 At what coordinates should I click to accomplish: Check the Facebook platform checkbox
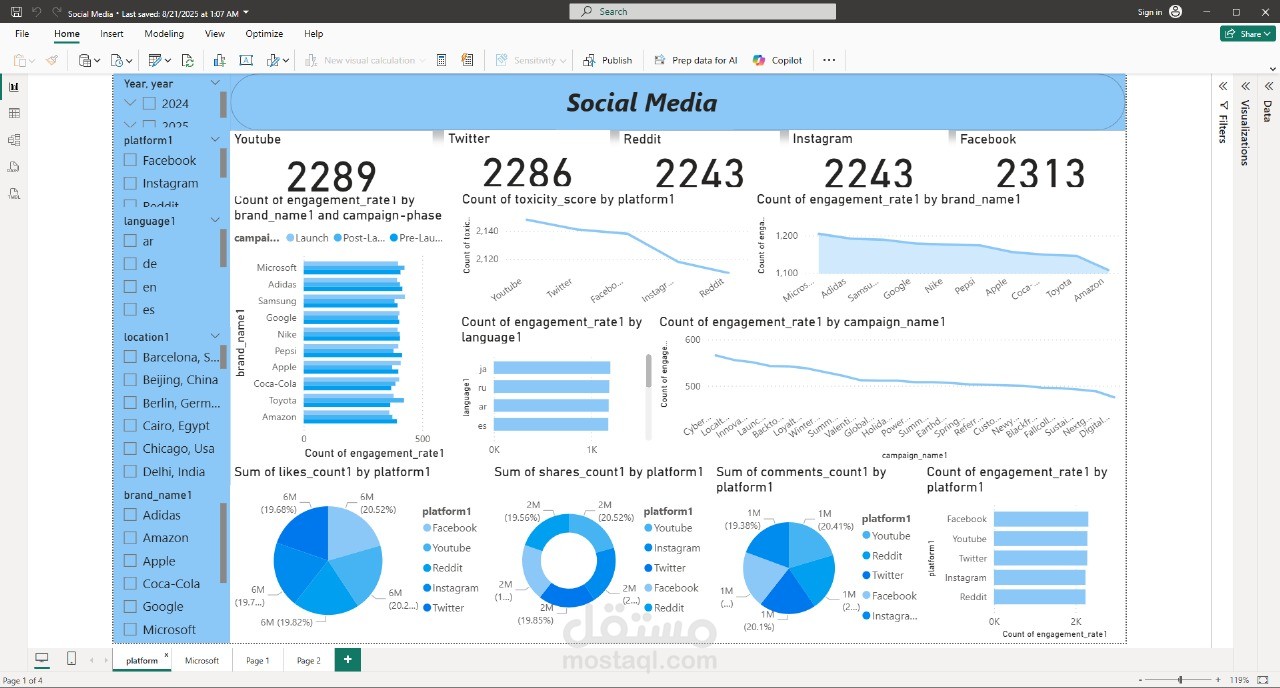pyautogui.click(x=130, y=160)
